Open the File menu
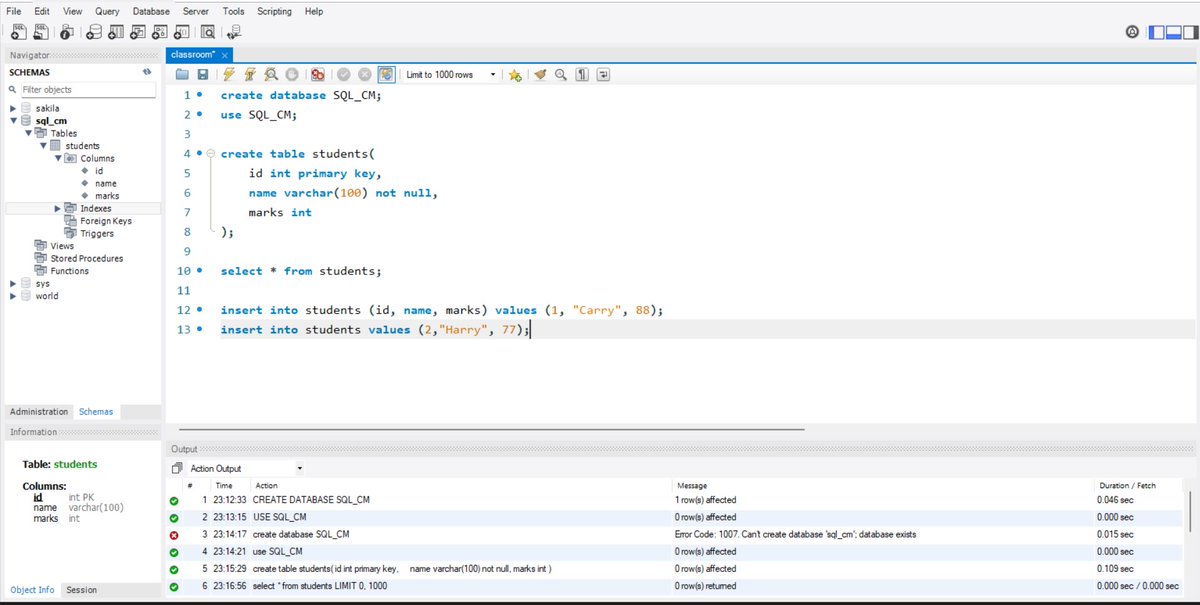Viewport: 1200px width, 605px height. click(x=14, y=11)
